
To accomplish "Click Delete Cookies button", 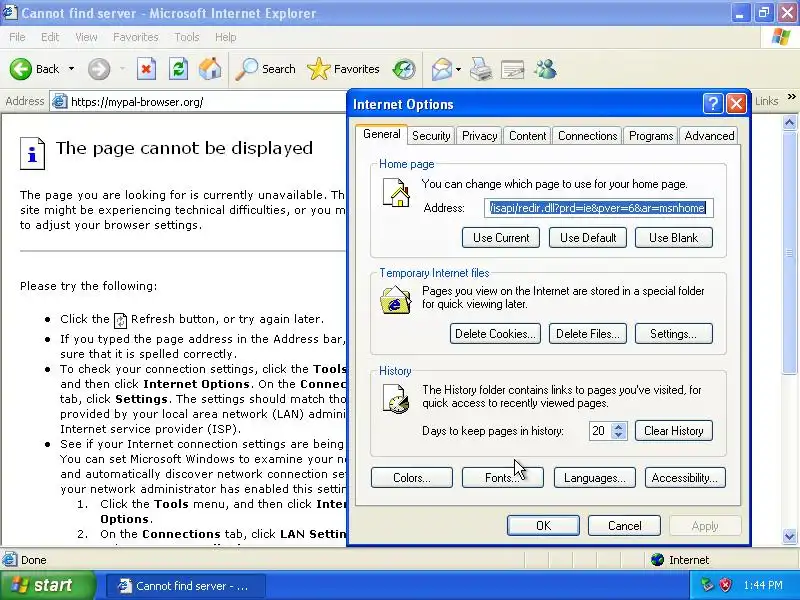I will pos(495,334).
